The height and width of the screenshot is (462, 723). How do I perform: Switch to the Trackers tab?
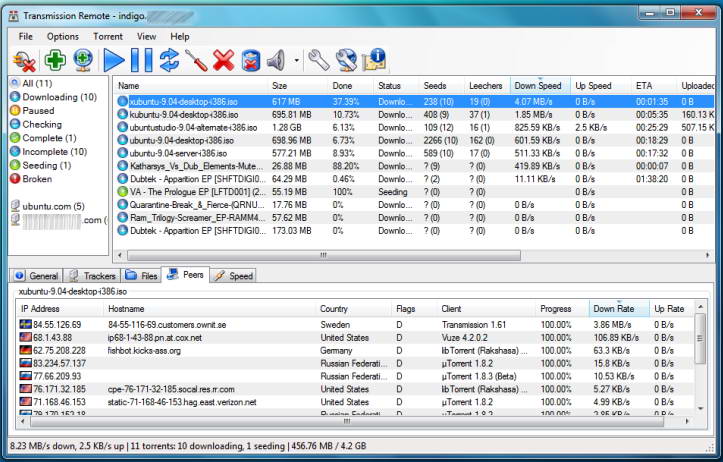click(92, 276)
